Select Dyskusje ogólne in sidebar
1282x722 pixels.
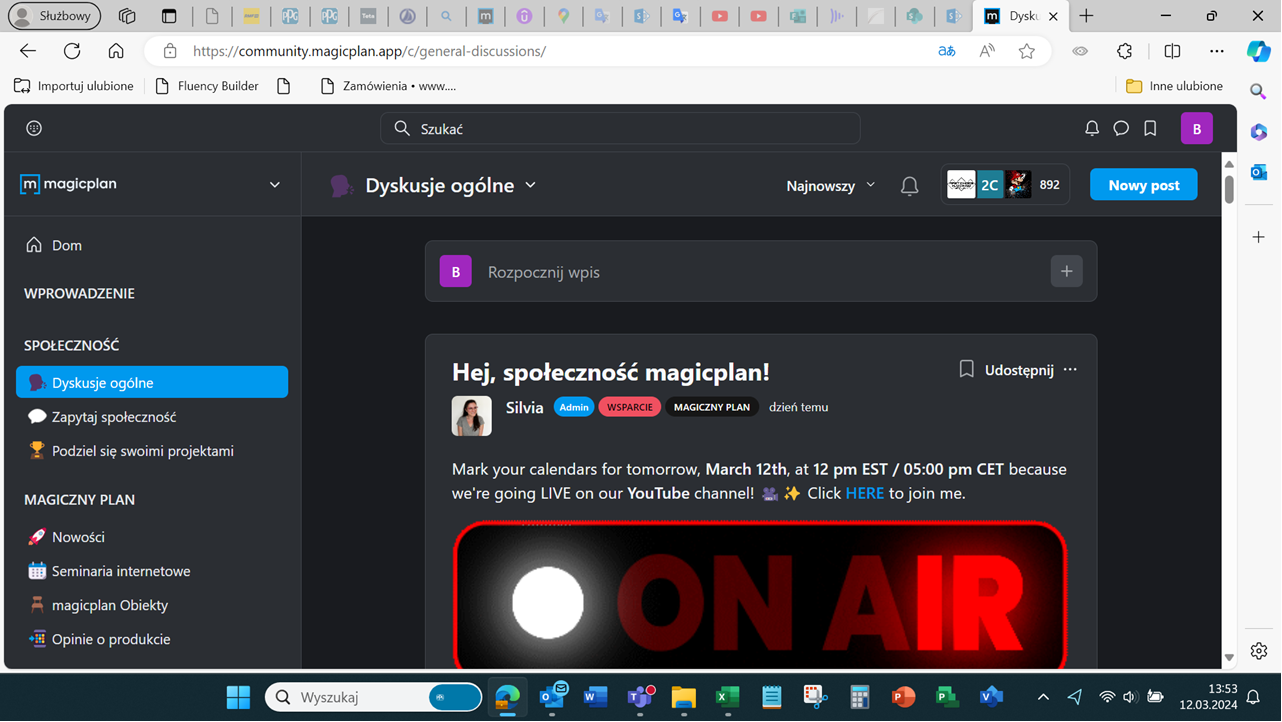coord(152,382)
